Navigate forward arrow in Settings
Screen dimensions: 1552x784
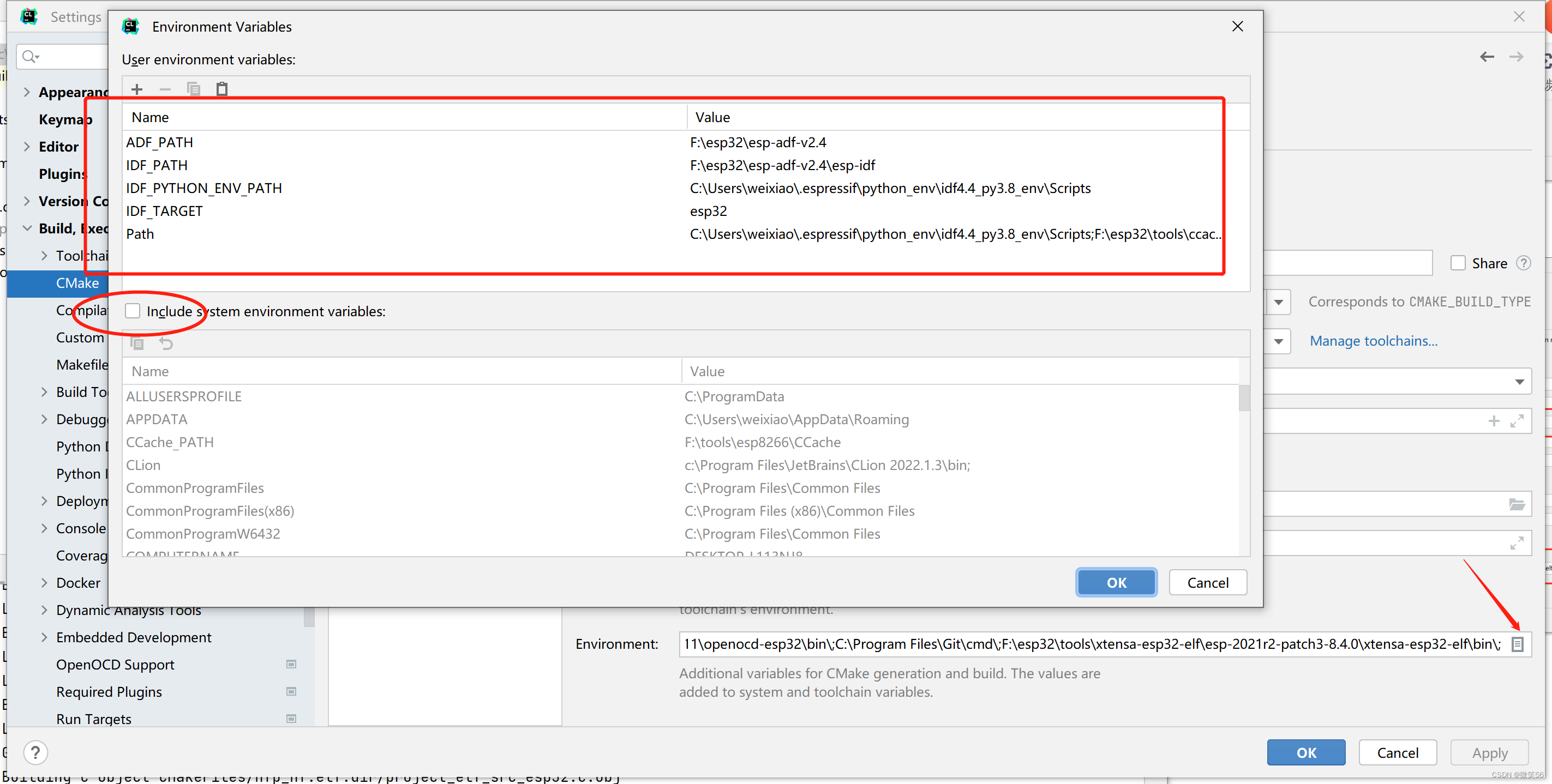[1516, 57]
